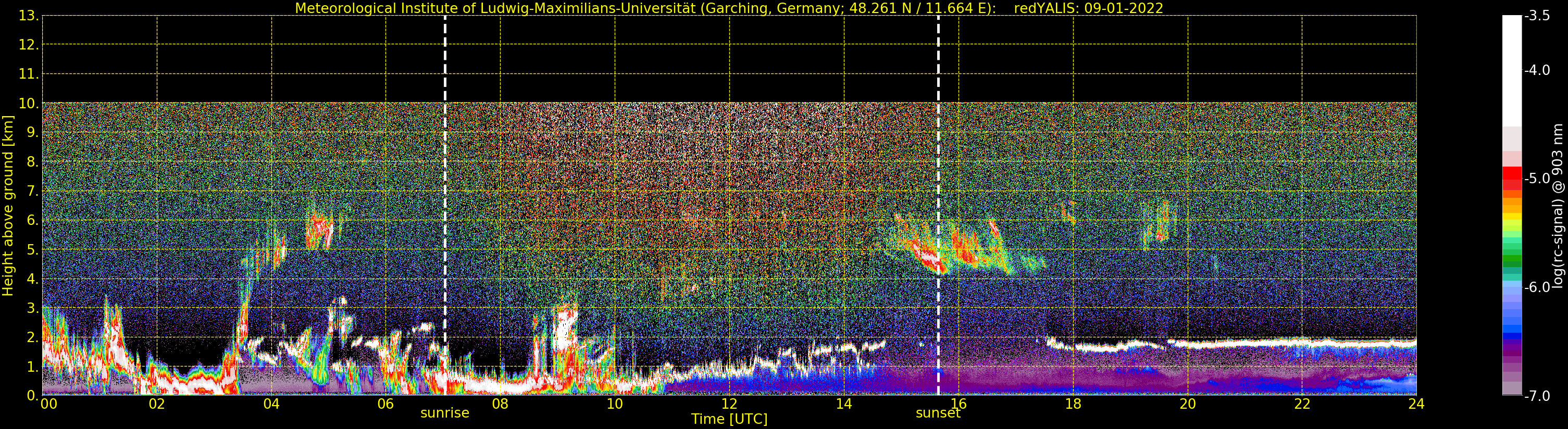Click height-axis tick '3.'

[x=32, y=308]
